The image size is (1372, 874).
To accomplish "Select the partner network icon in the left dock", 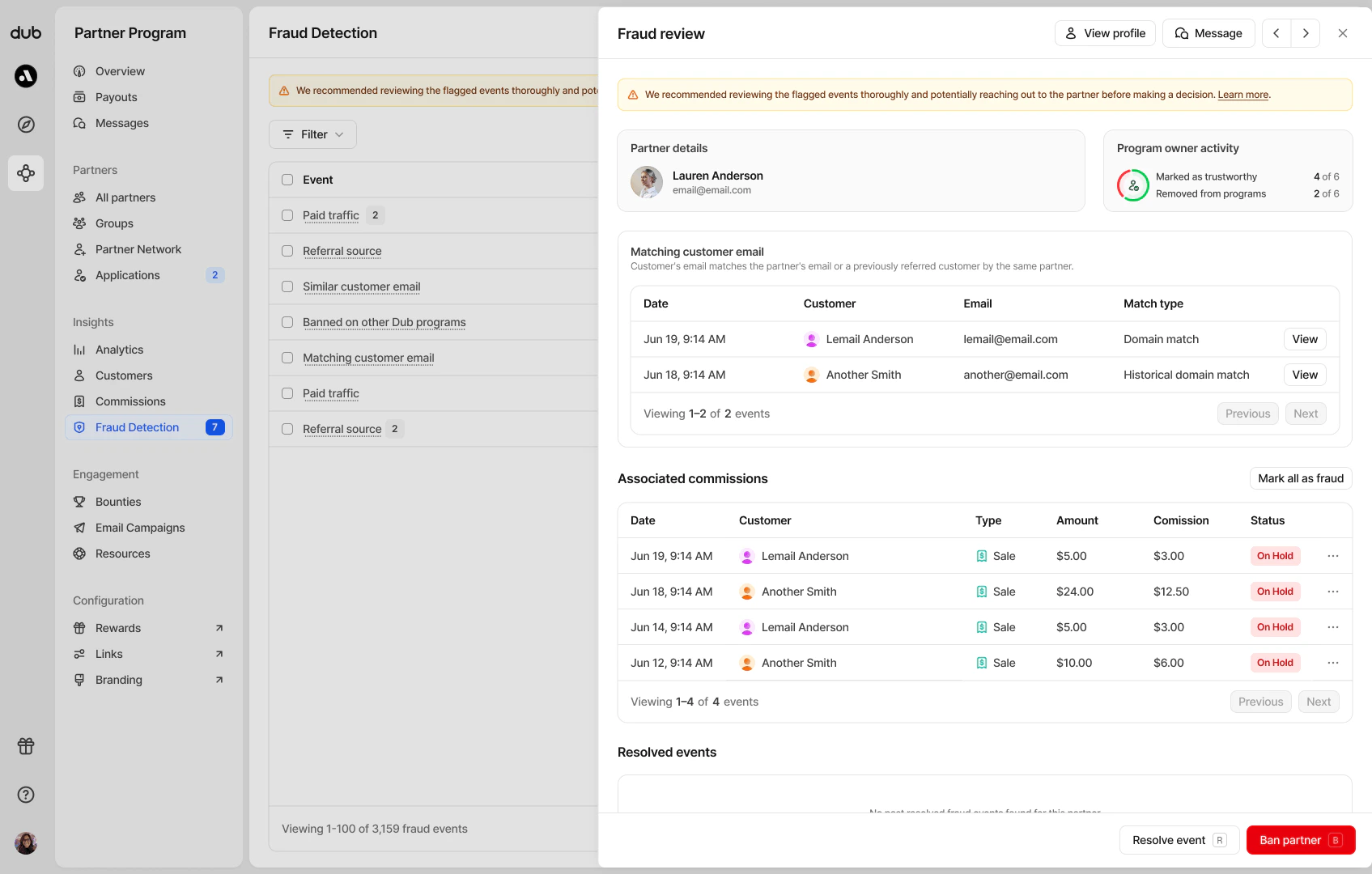I will click(26, 173).
